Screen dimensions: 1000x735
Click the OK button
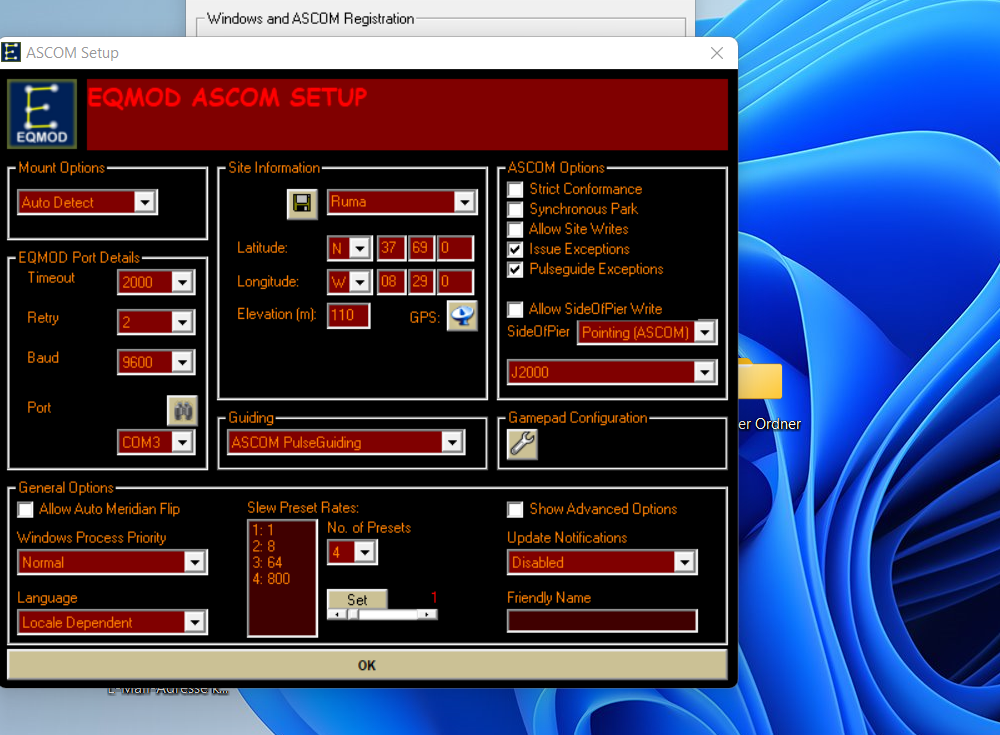point(367,665)
